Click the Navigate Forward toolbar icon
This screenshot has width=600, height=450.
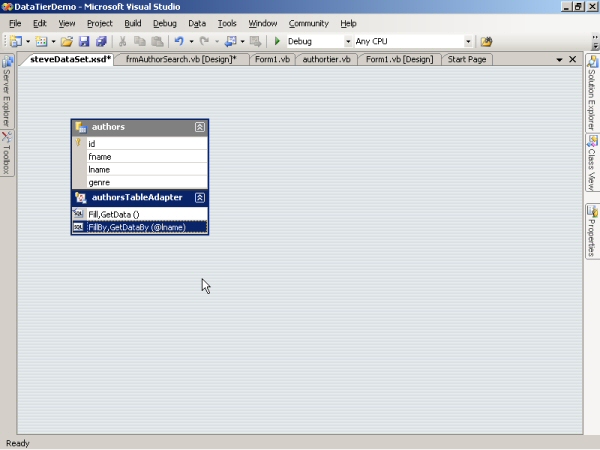[x=255, y=41]
